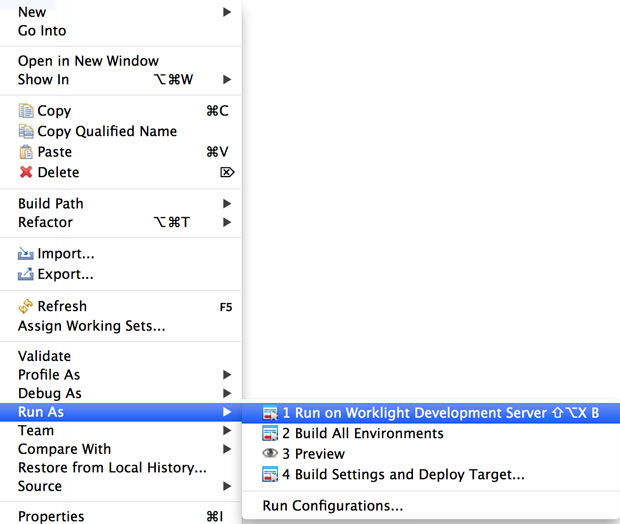Open Run Configurations...

tap(431, 506)
